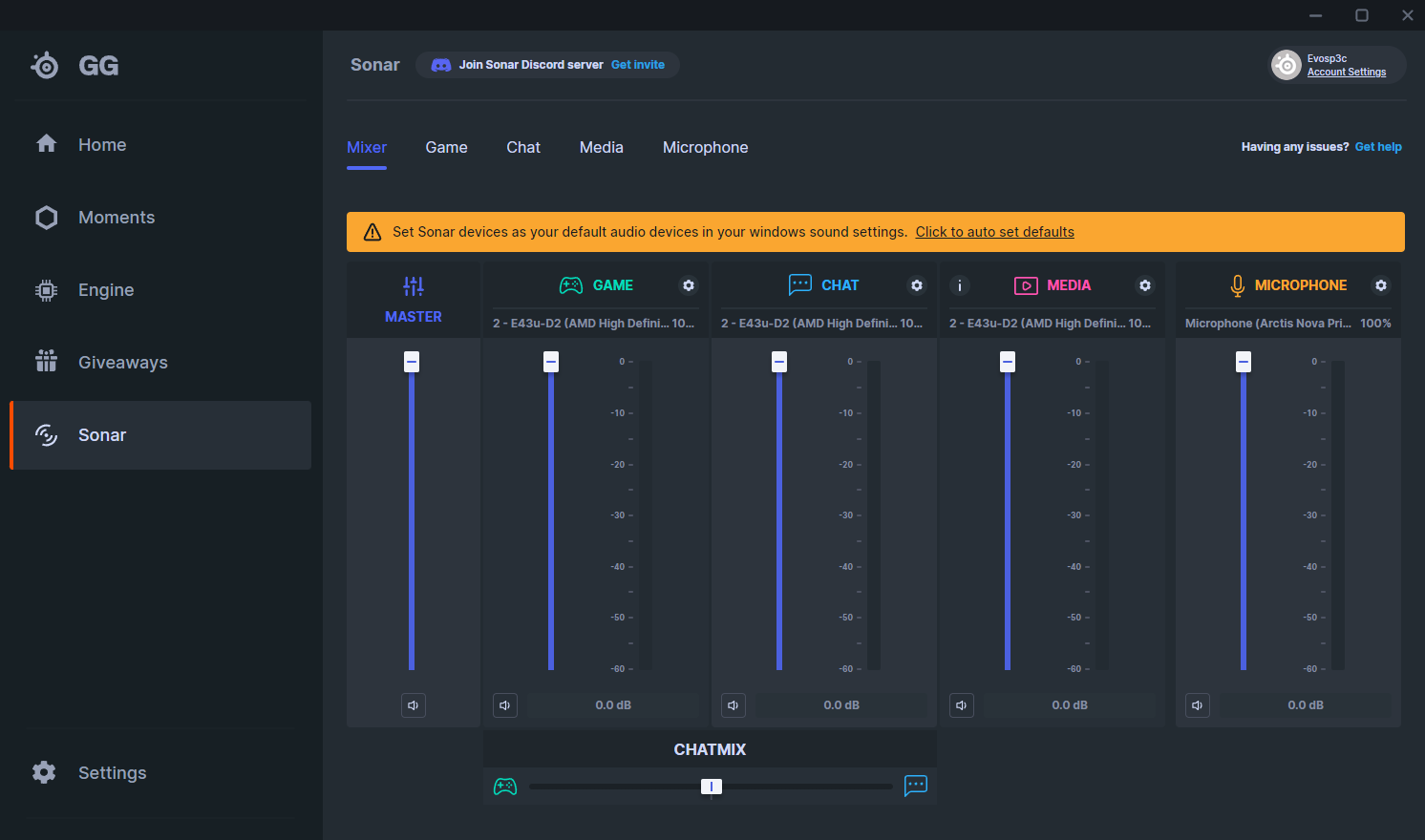This screenshot has height=840, width=1425.
Task: Mute the Master channel
Action: click(x=414, y=705)
